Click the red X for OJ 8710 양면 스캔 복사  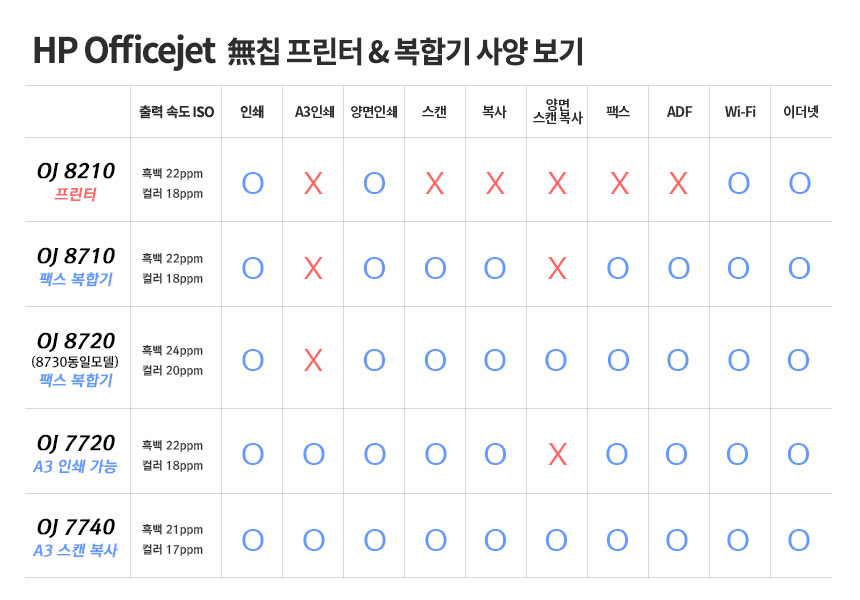tap(557, 268)
